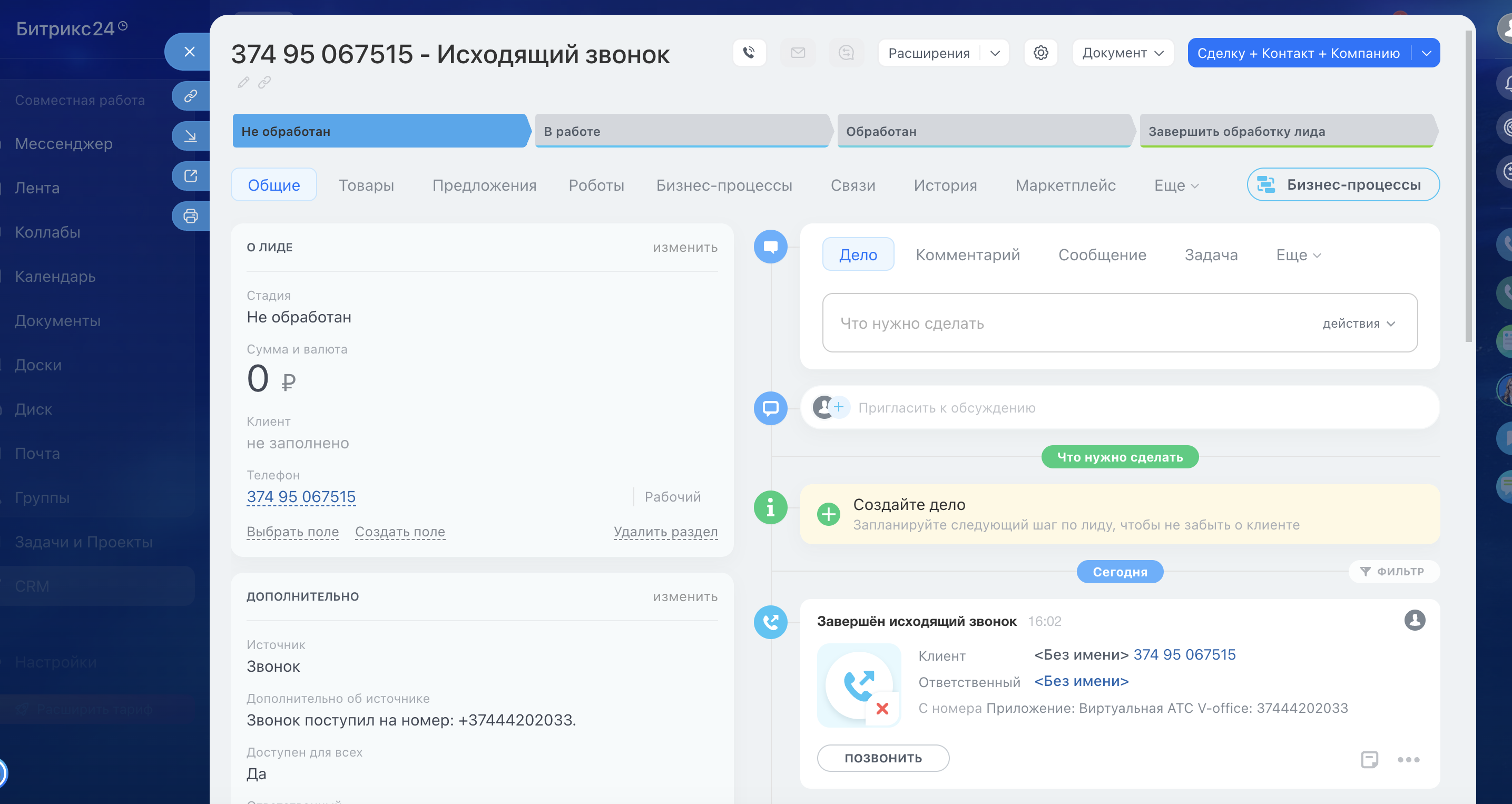Screen dimensions: 1512x804
Task: Open the settings gear icon in header
Action: (1040, 53)
